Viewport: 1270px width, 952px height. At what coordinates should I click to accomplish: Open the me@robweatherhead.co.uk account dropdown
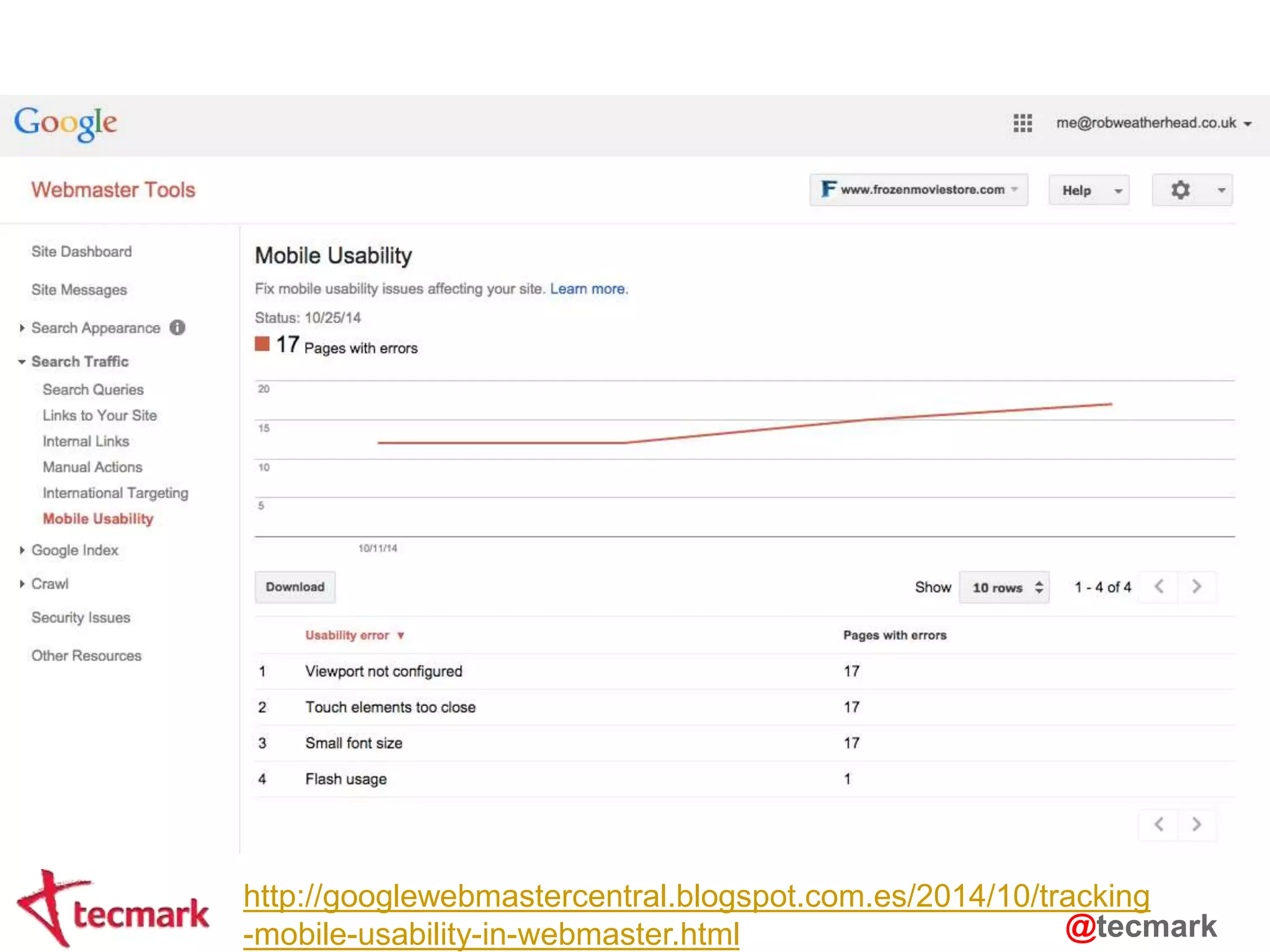pyautogui.click(x=1153, y=123)
